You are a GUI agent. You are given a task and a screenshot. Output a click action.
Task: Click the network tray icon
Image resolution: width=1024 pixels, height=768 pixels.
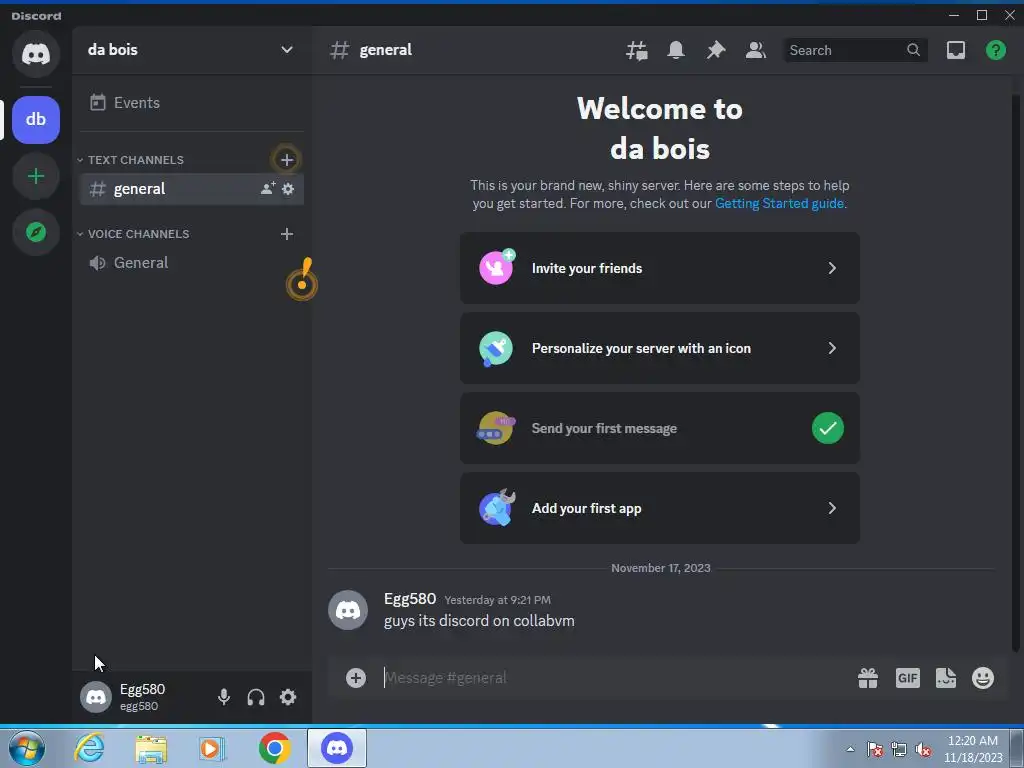pos(899,749)
